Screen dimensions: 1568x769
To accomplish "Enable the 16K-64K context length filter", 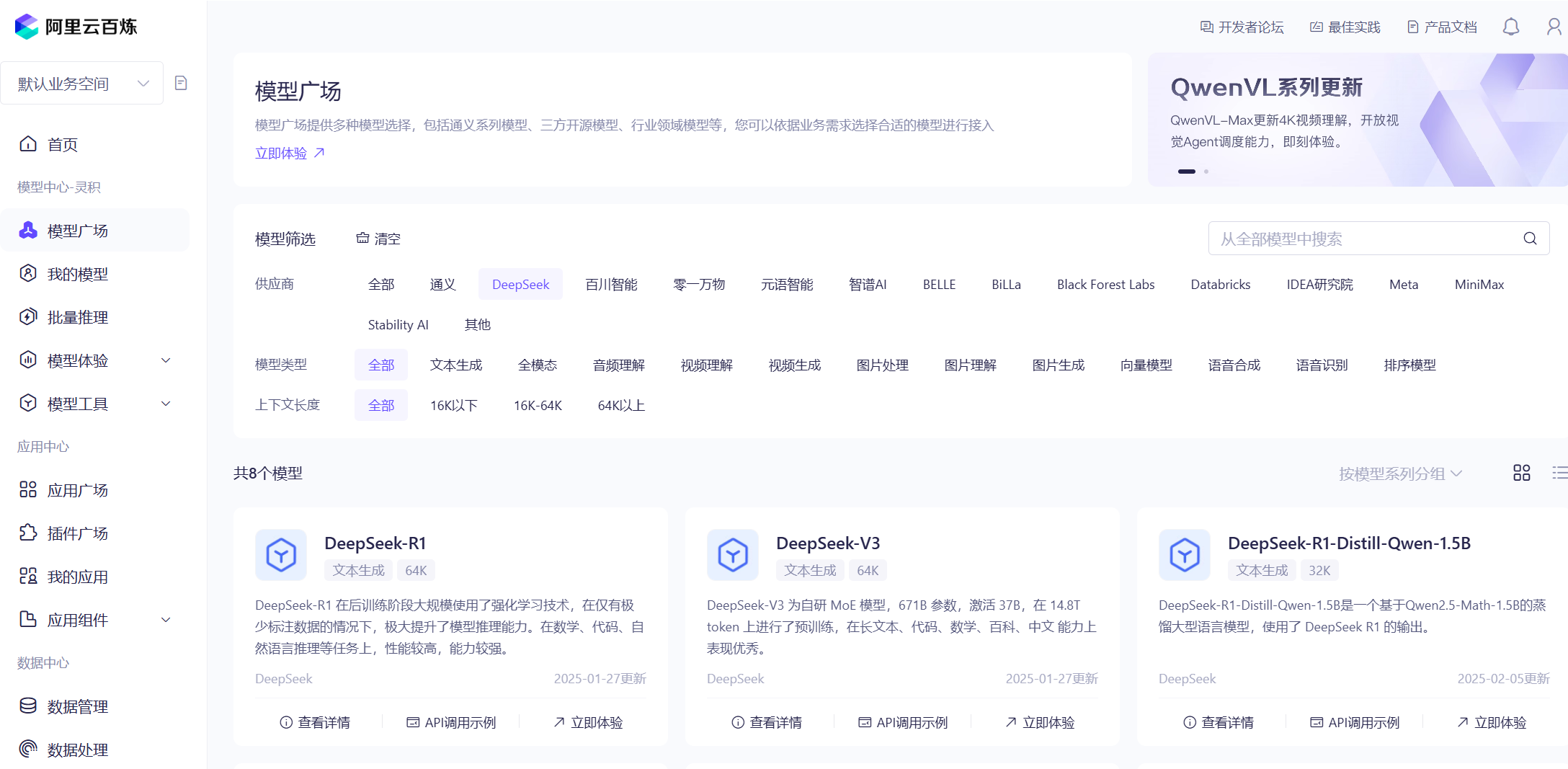I will click(537, 405).
